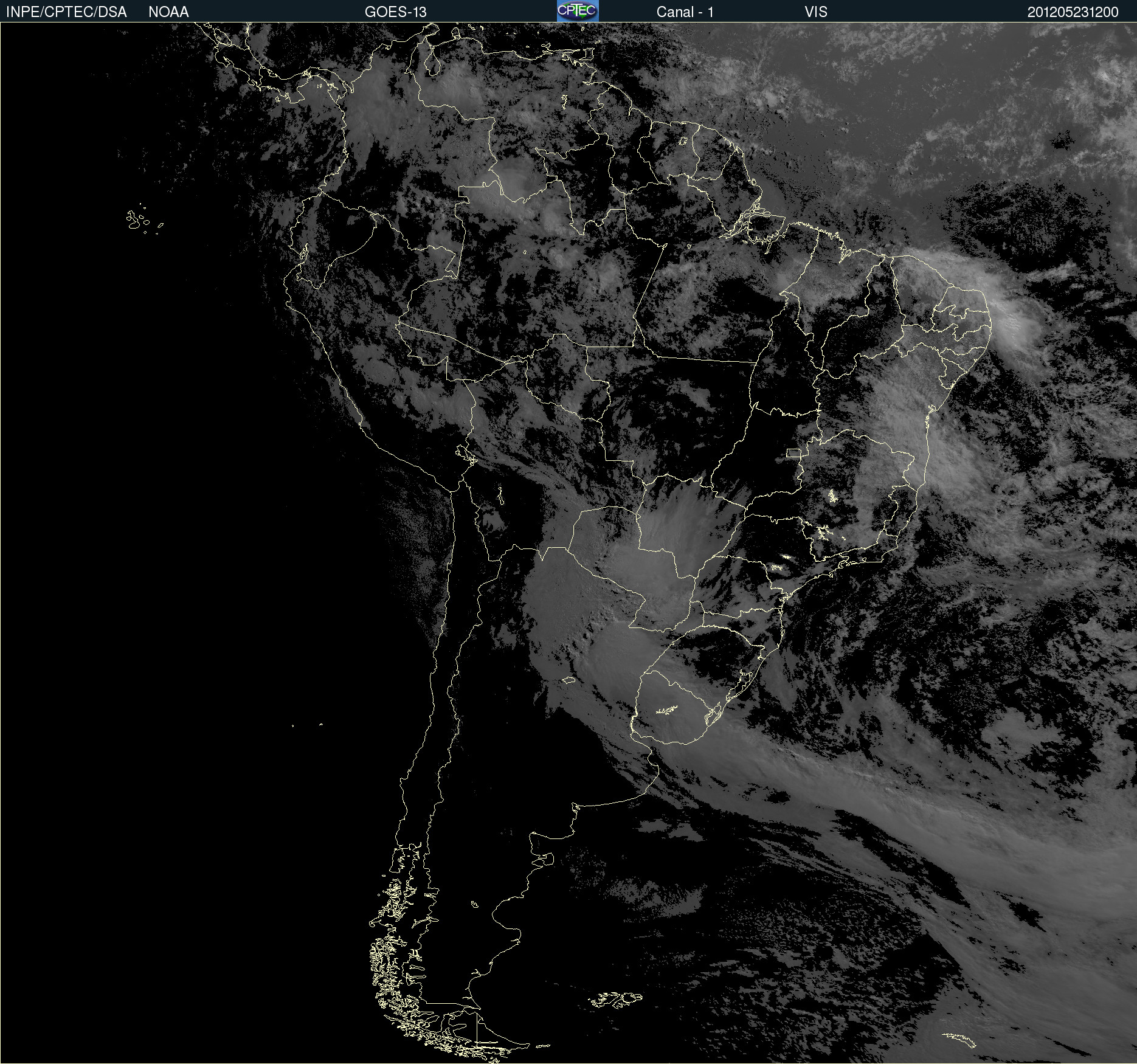
Task: Select the Falkland Islands outline
Action: [614, 1000]
